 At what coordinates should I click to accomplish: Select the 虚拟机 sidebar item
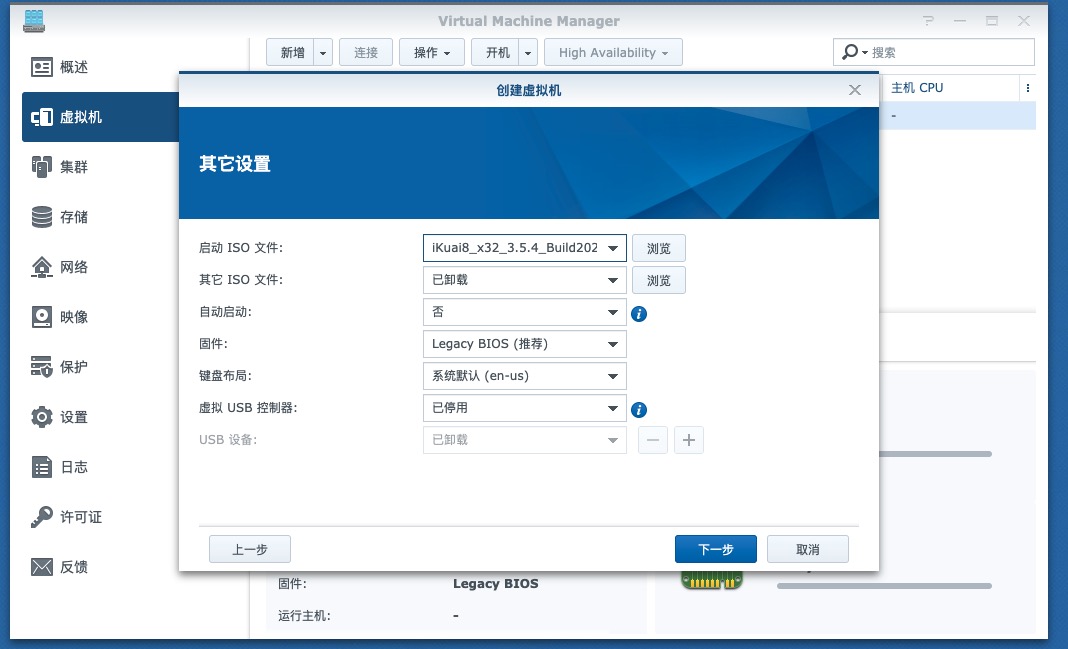click(x=101, y=117)
